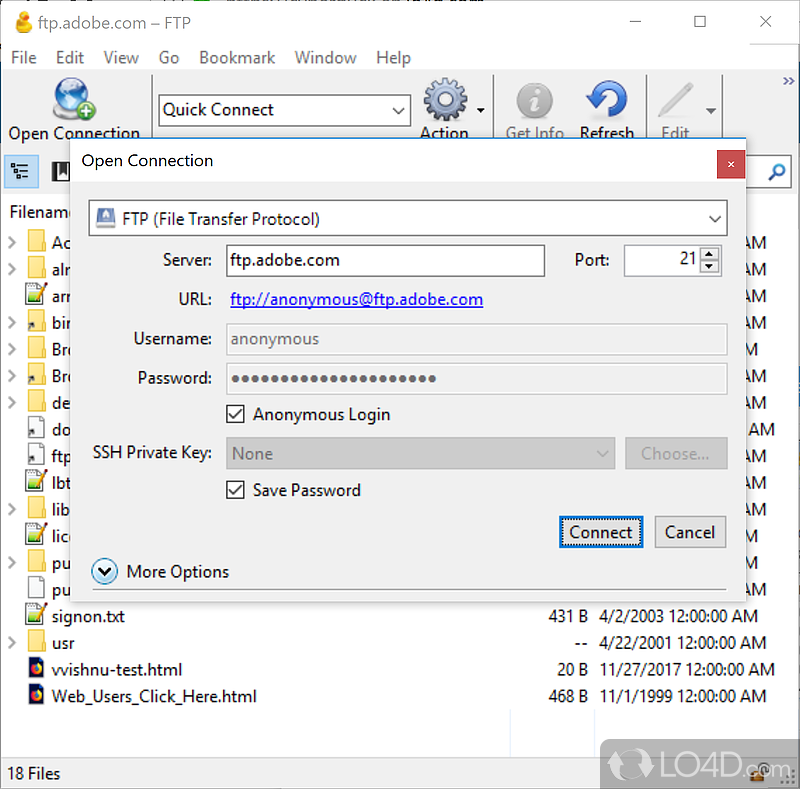Select the lic text file icon
800x789 pixels.
(x=36, y=534)
